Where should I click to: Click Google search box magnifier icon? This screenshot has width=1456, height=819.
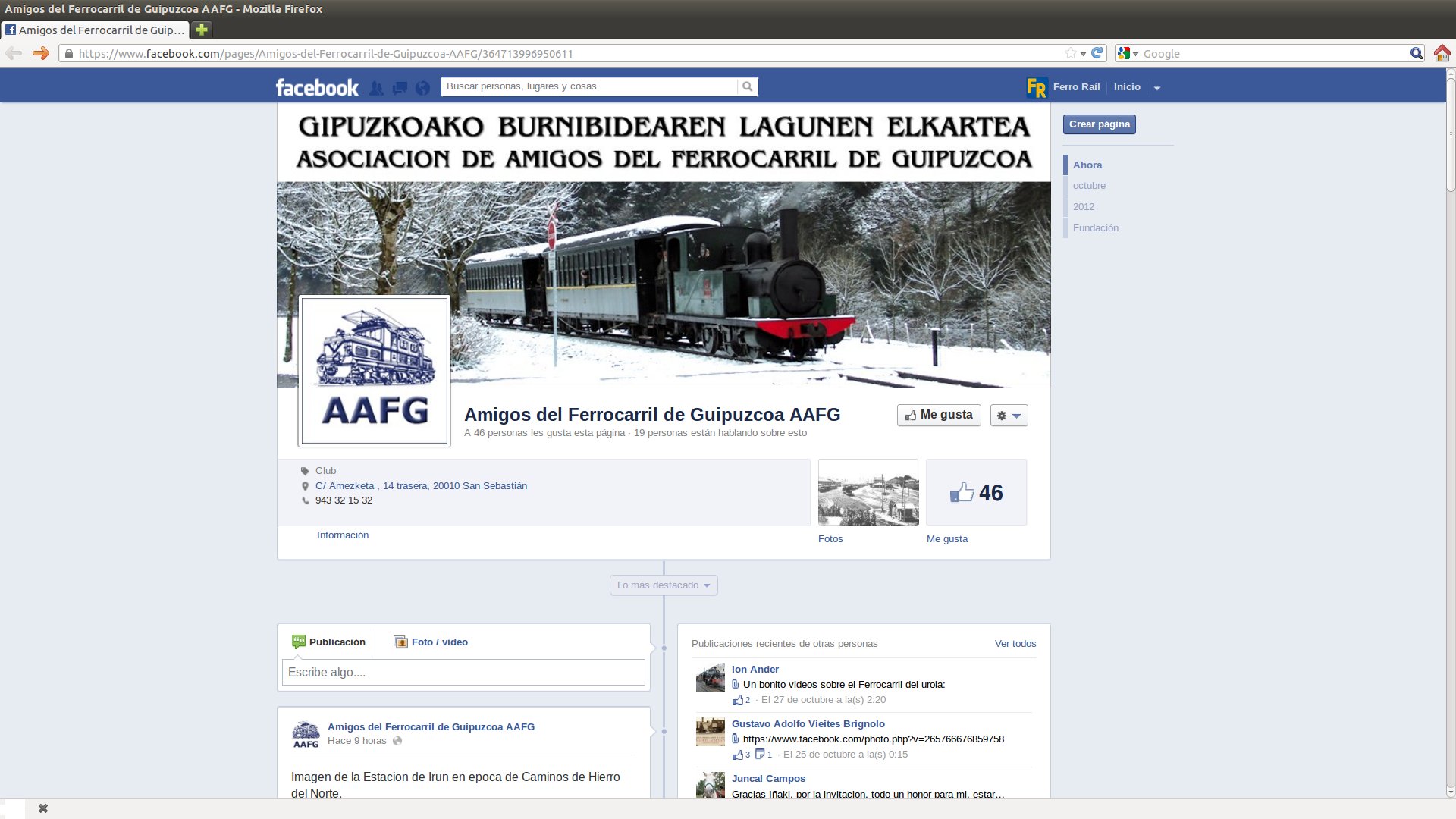[x=1416, y=53]
